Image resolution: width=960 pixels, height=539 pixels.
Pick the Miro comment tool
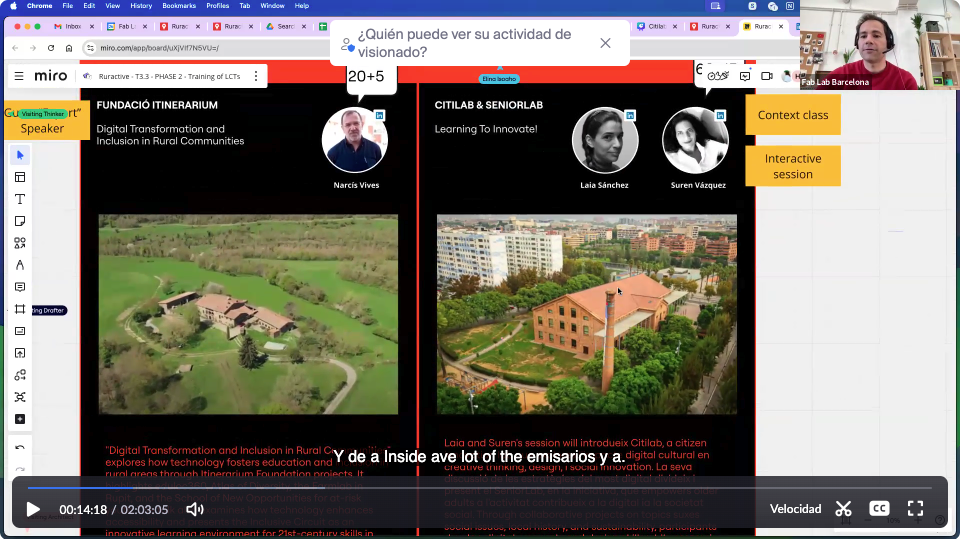[x=20, y=287]
